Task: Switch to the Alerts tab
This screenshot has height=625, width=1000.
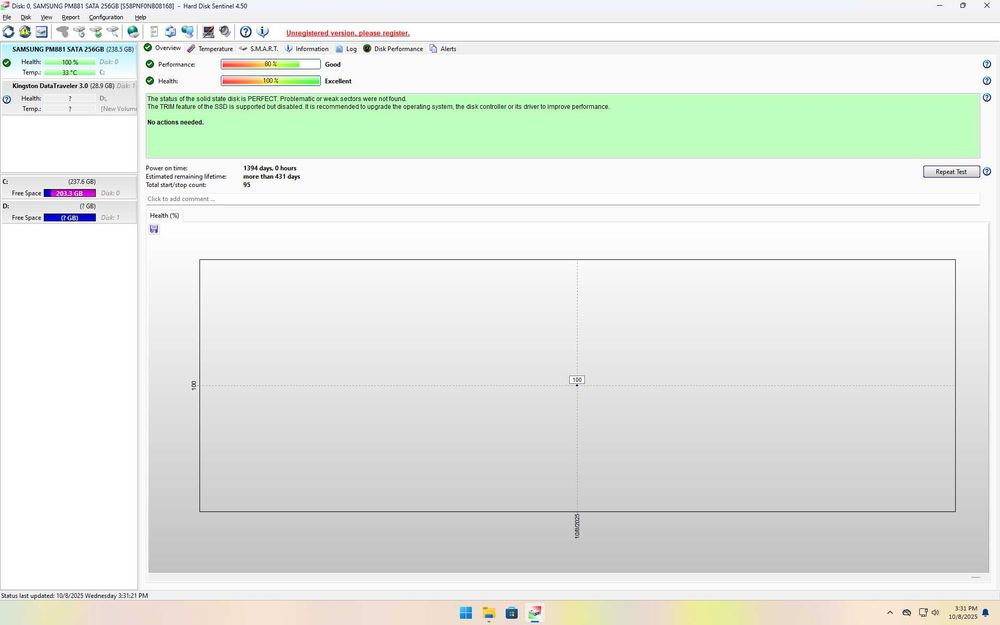Action: pos(443,48)
